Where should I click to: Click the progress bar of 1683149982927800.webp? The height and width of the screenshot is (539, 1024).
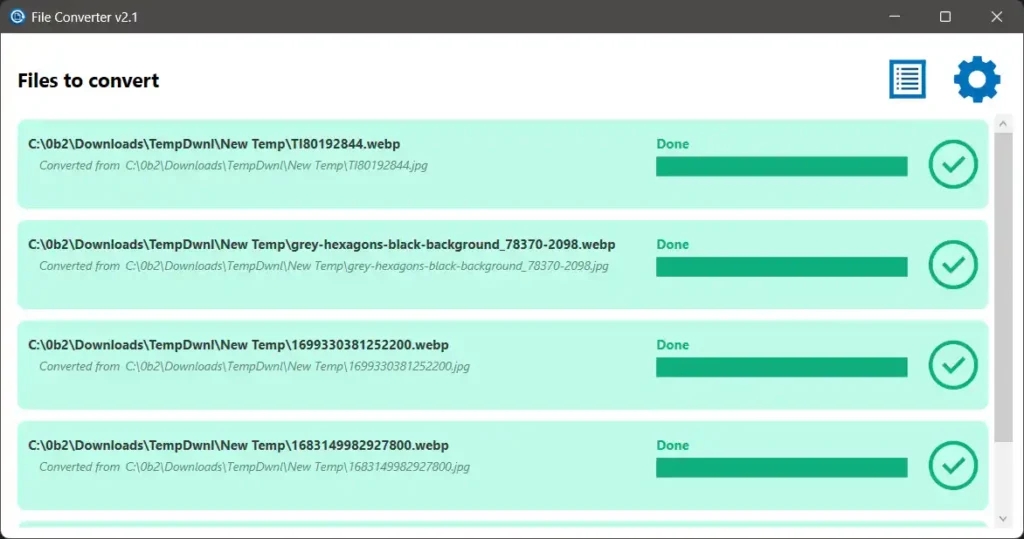782,467
